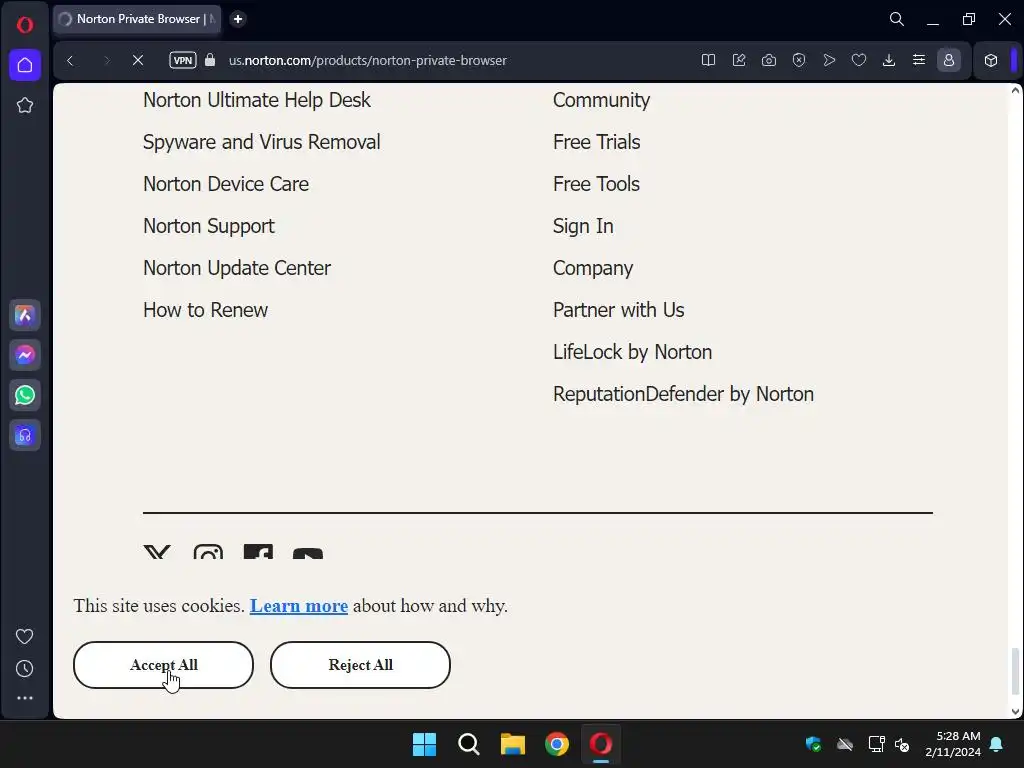Image resolution: width=1024 pixels, height=768 pixels.
Task: Stop loading the page
Action: pyautogui.click(x=138, y=60)
